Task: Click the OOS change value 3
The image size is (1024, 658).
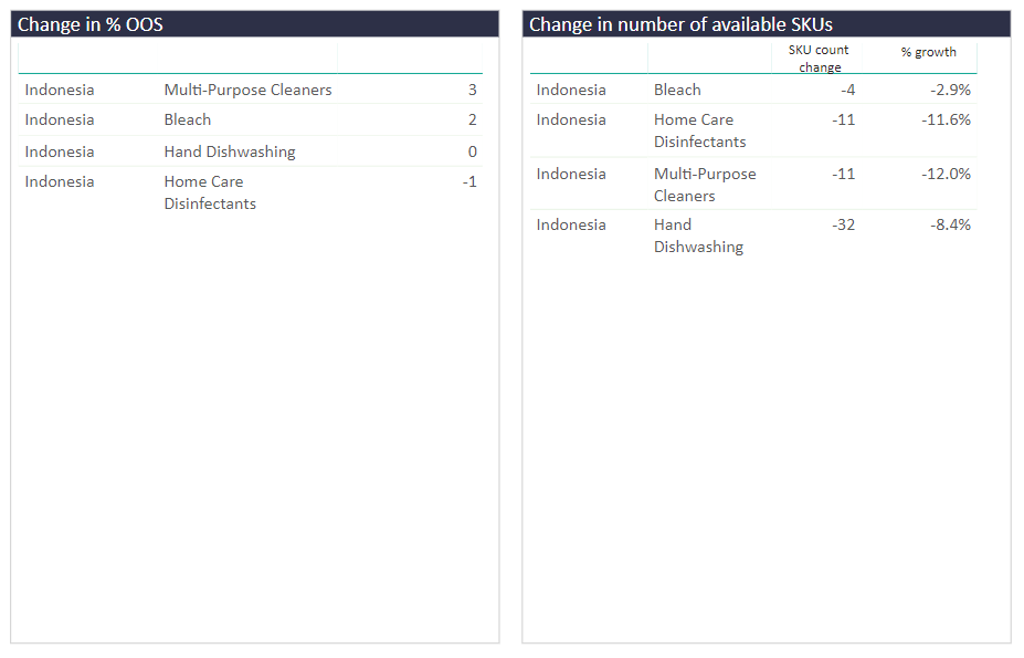Action: tap(472, 90)
